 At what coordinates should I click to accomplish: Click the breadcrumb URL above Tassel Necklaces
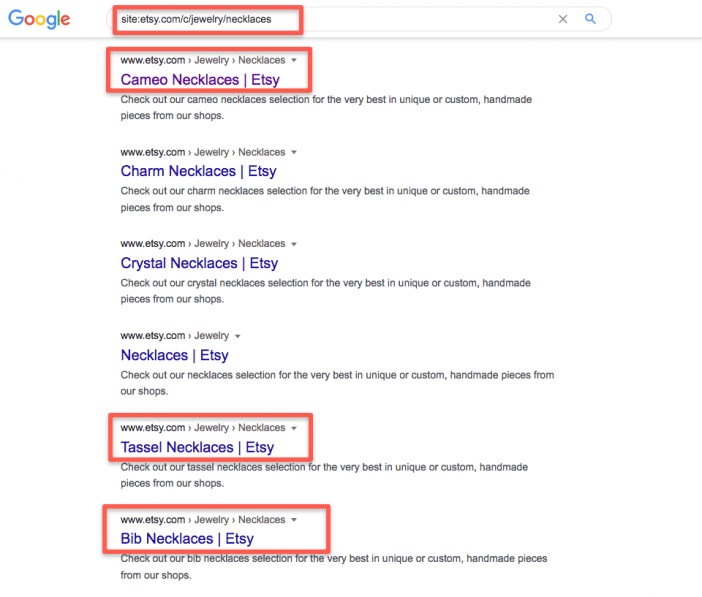coord(203,428)
